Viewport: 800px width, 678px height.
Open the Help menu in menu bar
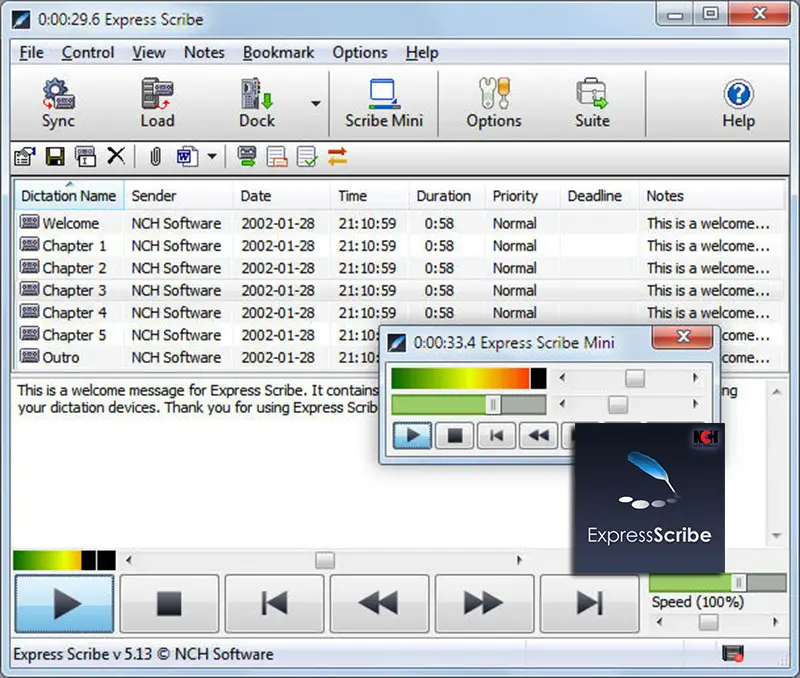click(x=422, y=53)
